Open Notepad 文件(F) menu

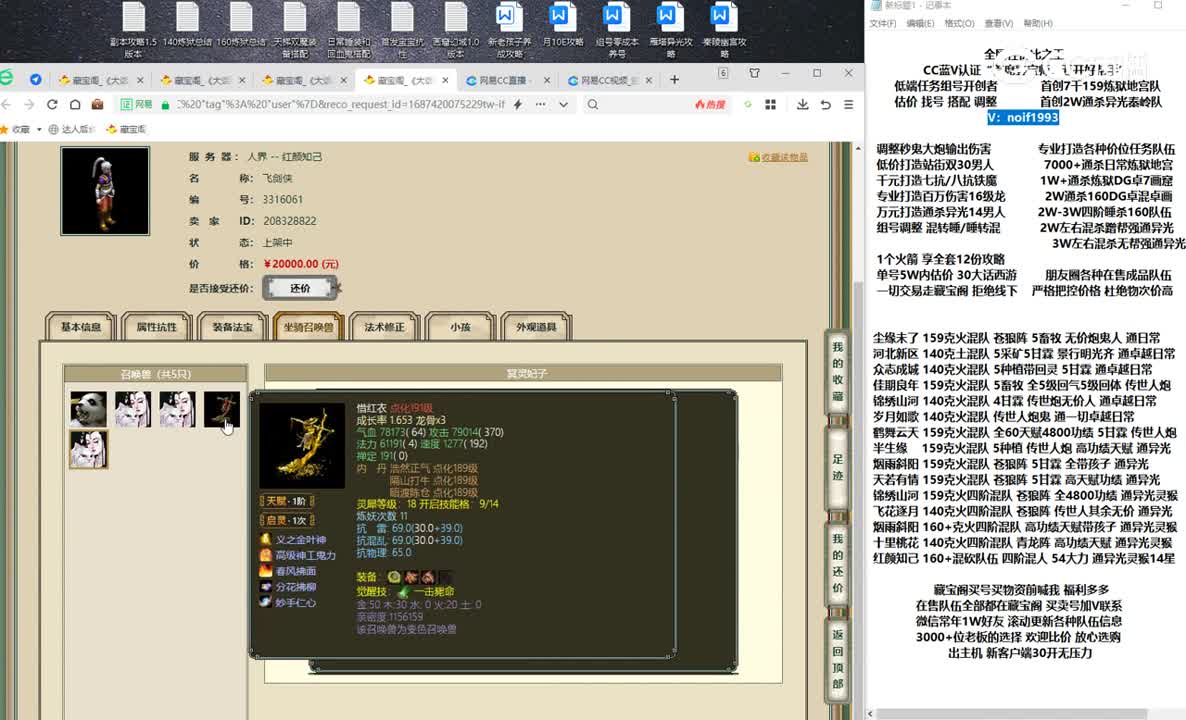883,23
